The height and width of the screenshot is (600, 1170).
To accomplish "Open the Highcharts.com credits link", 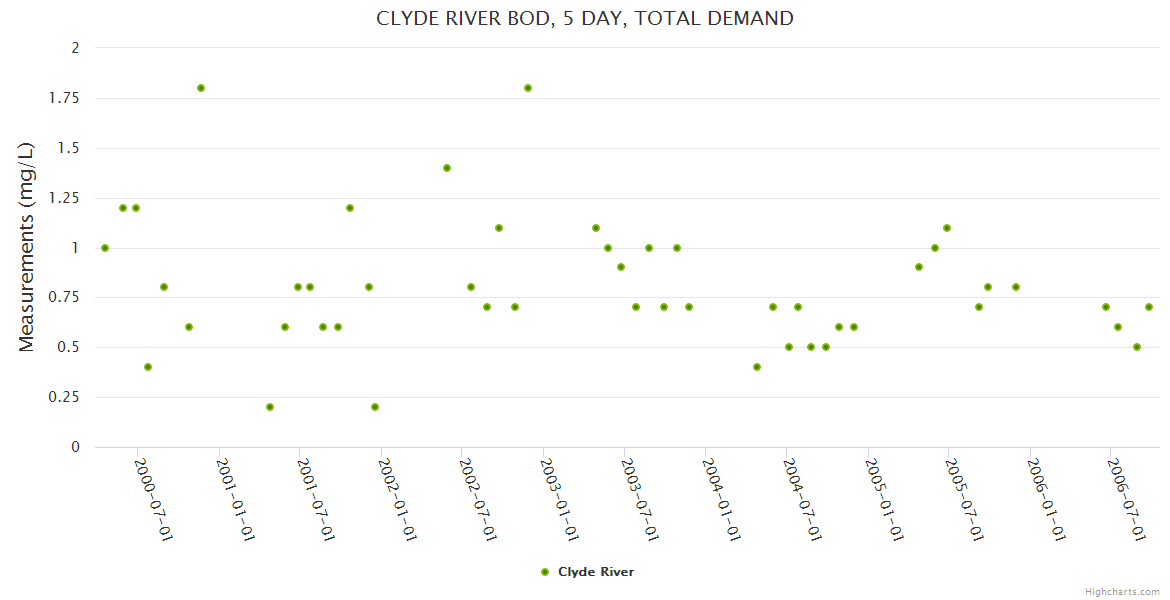I will point(1122,591).
